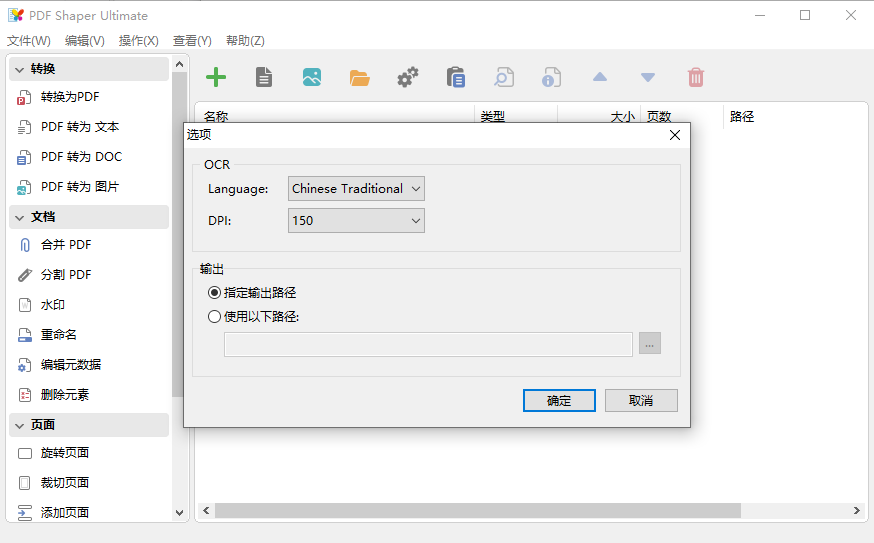Image resolution: width=874 pixels, height=543 pixels.
Task: Click the 转换为PDF sidebar icon
Action: 24,98
